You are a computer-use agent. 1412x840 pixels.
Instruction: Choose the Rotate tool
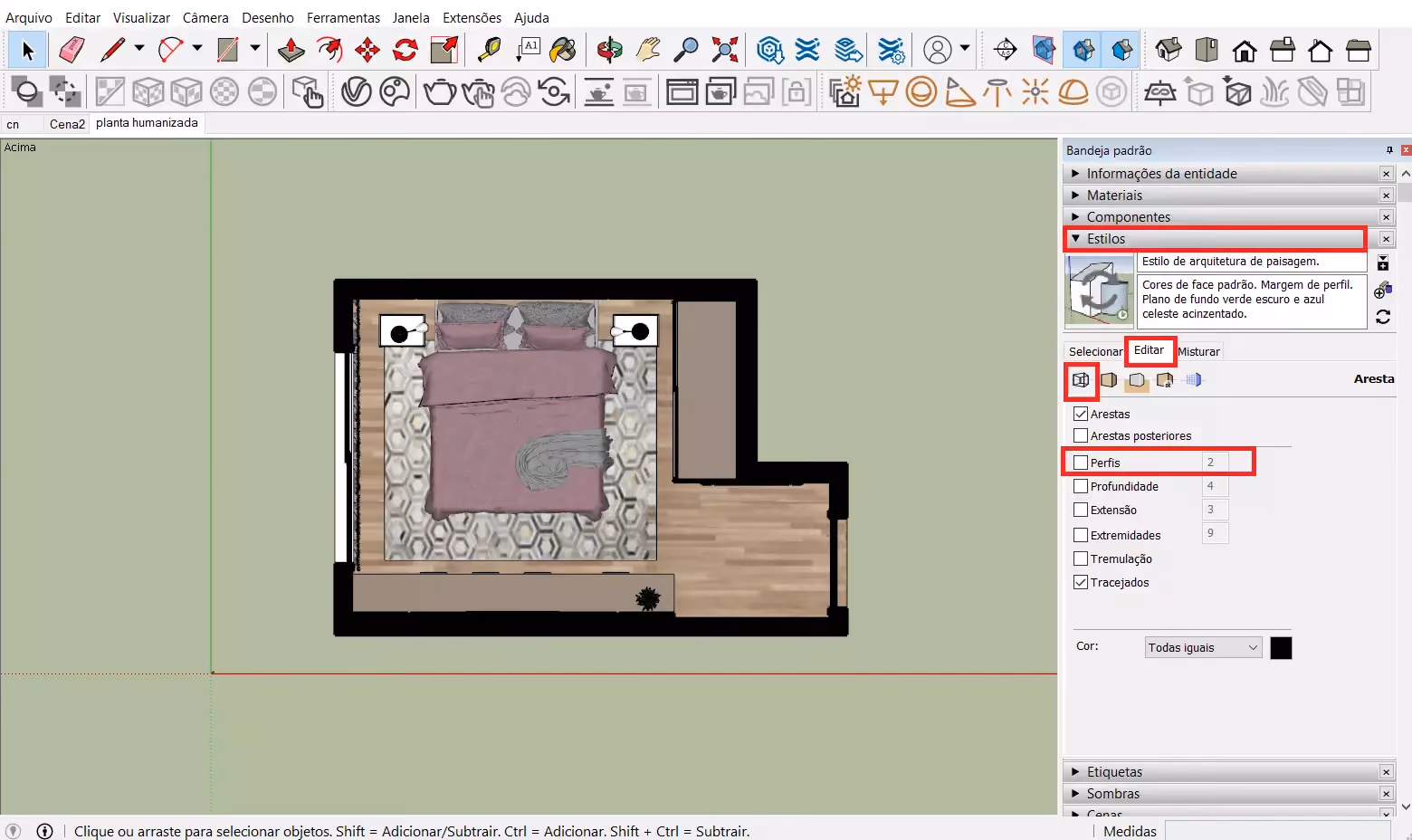(x=405, y=50)
